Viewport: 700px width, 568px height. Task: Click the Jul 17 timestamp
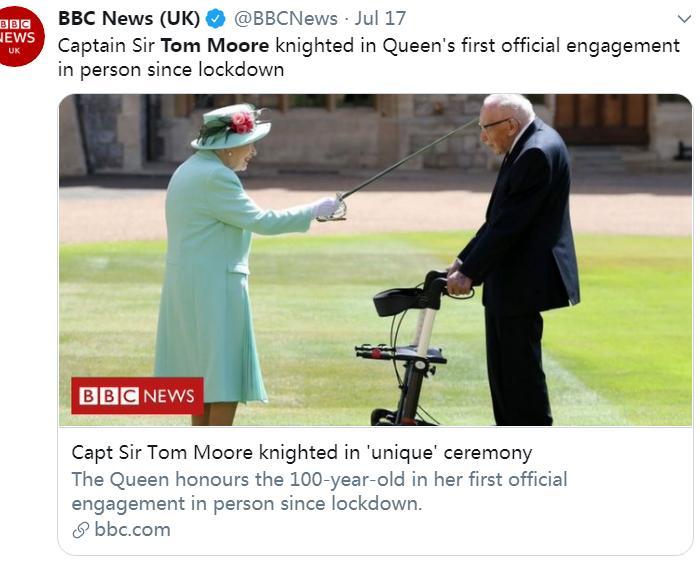click(x=383, y=19)
